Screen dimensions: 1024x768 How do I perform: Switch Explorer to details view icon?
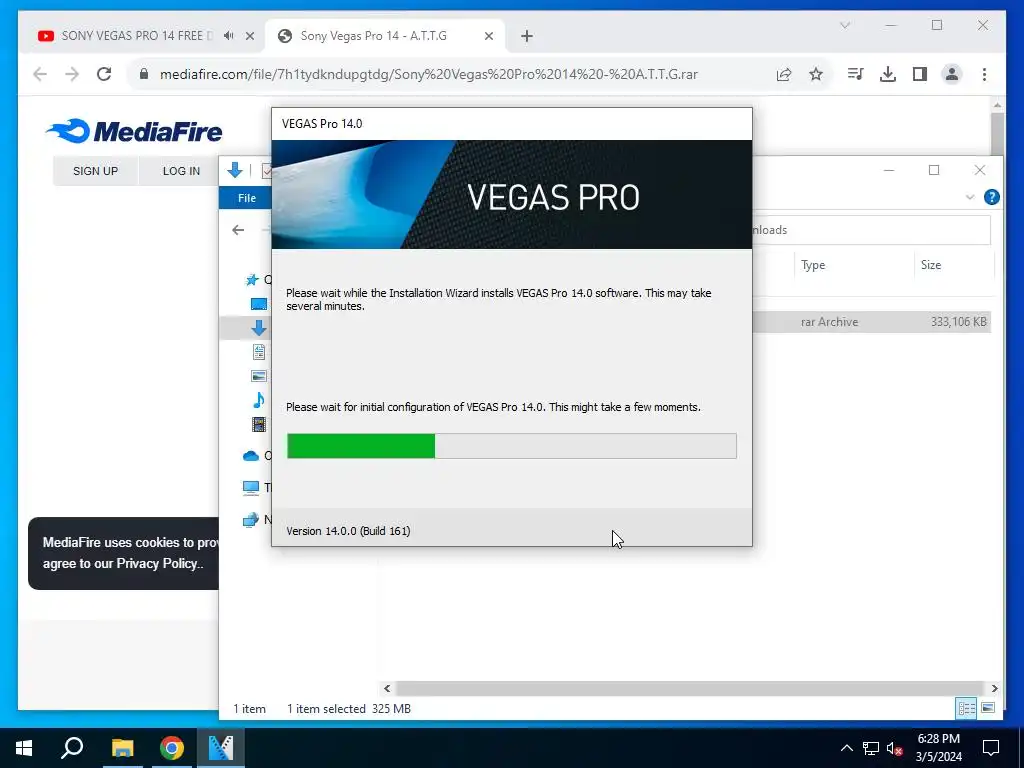tap(966, 709)
